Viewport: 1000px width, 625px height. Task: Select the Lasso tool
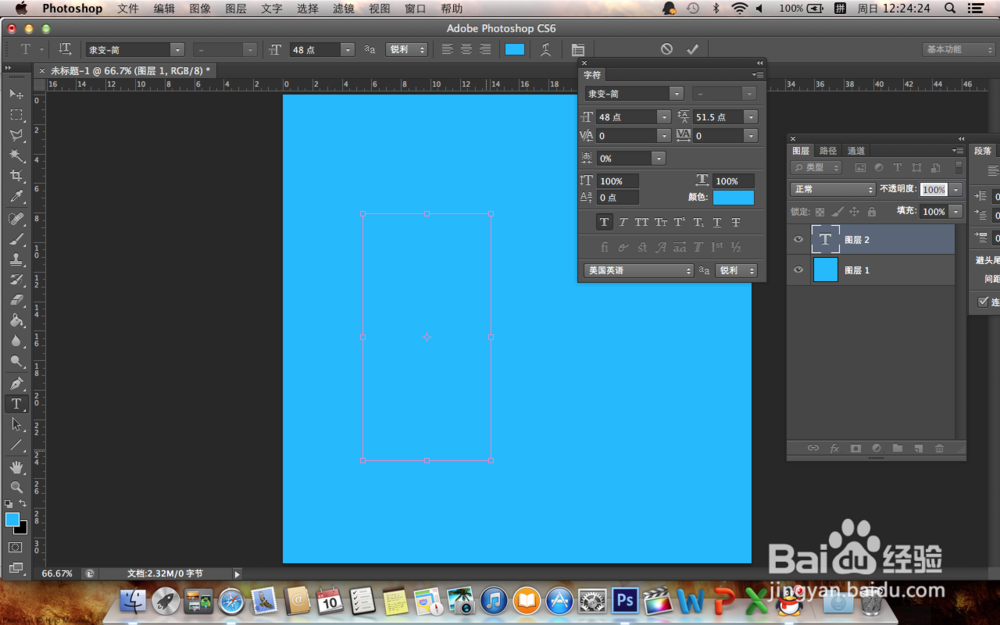[16, 135]
